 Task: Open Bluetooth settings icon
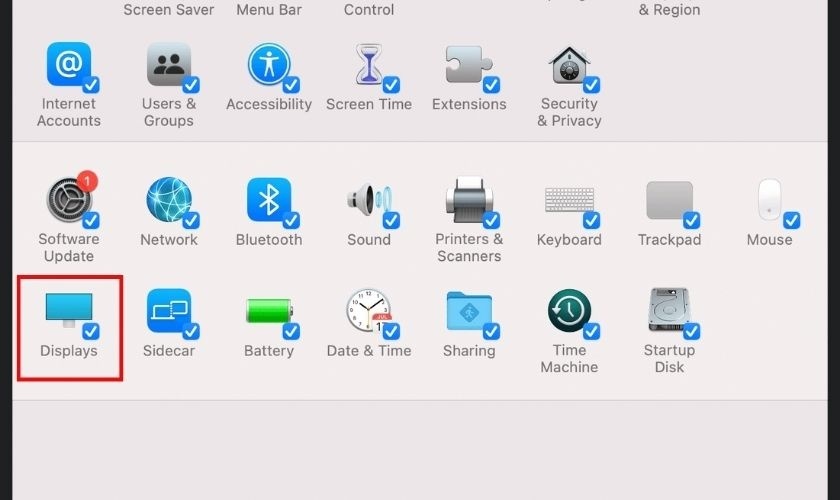tap(268, 200)
